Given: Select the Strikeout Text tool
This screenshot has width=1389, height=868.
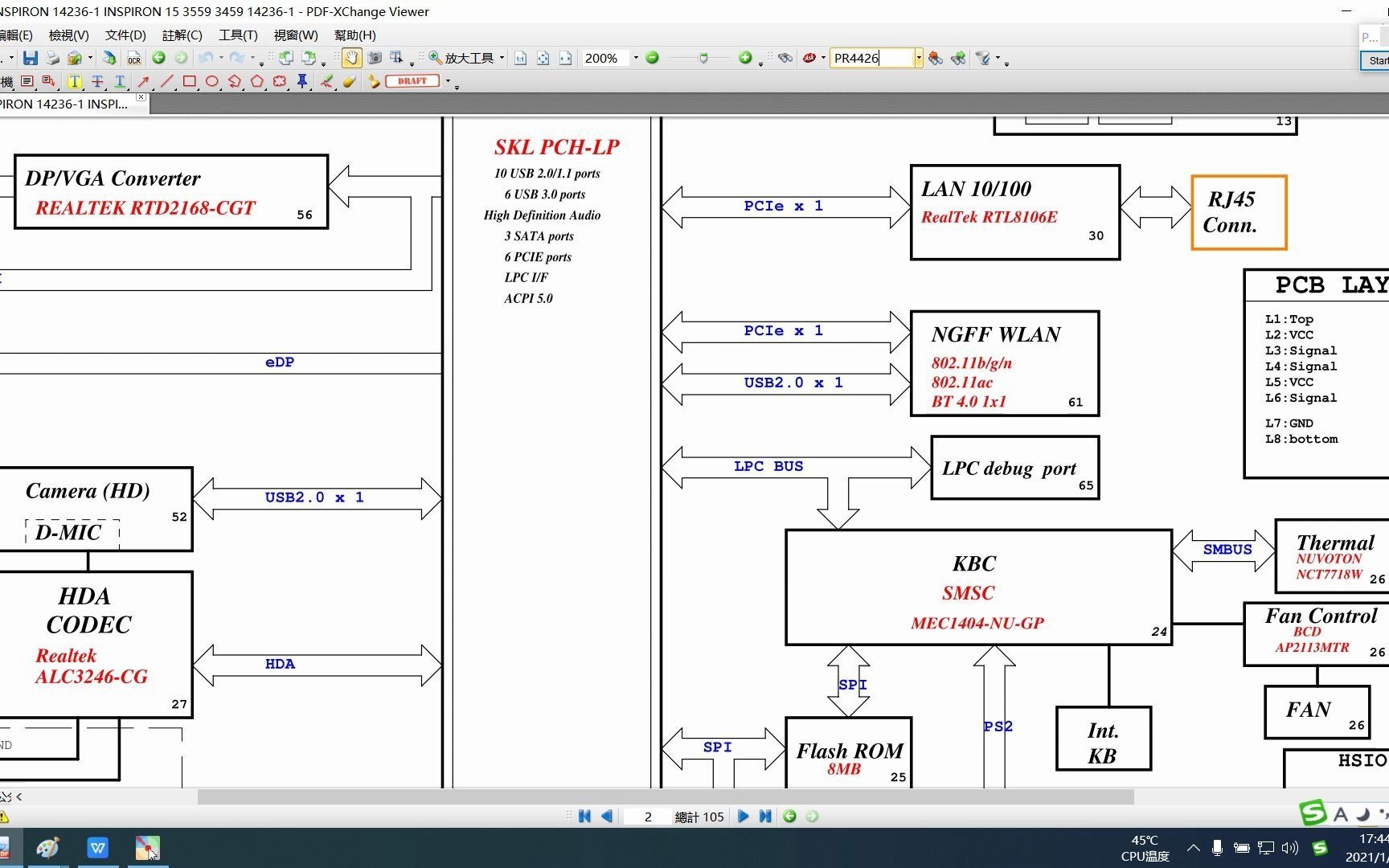Looking at the screenshot, I should 96,81.
